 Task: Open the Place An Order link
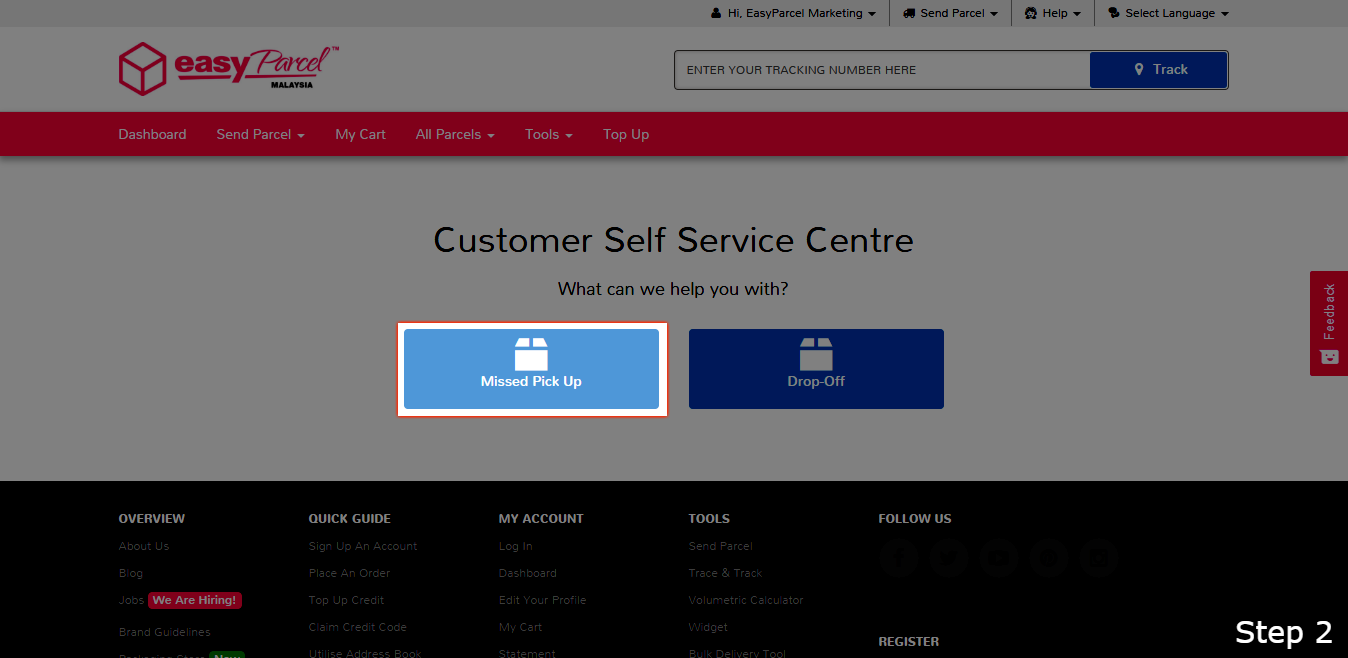(x=349, y=573)
